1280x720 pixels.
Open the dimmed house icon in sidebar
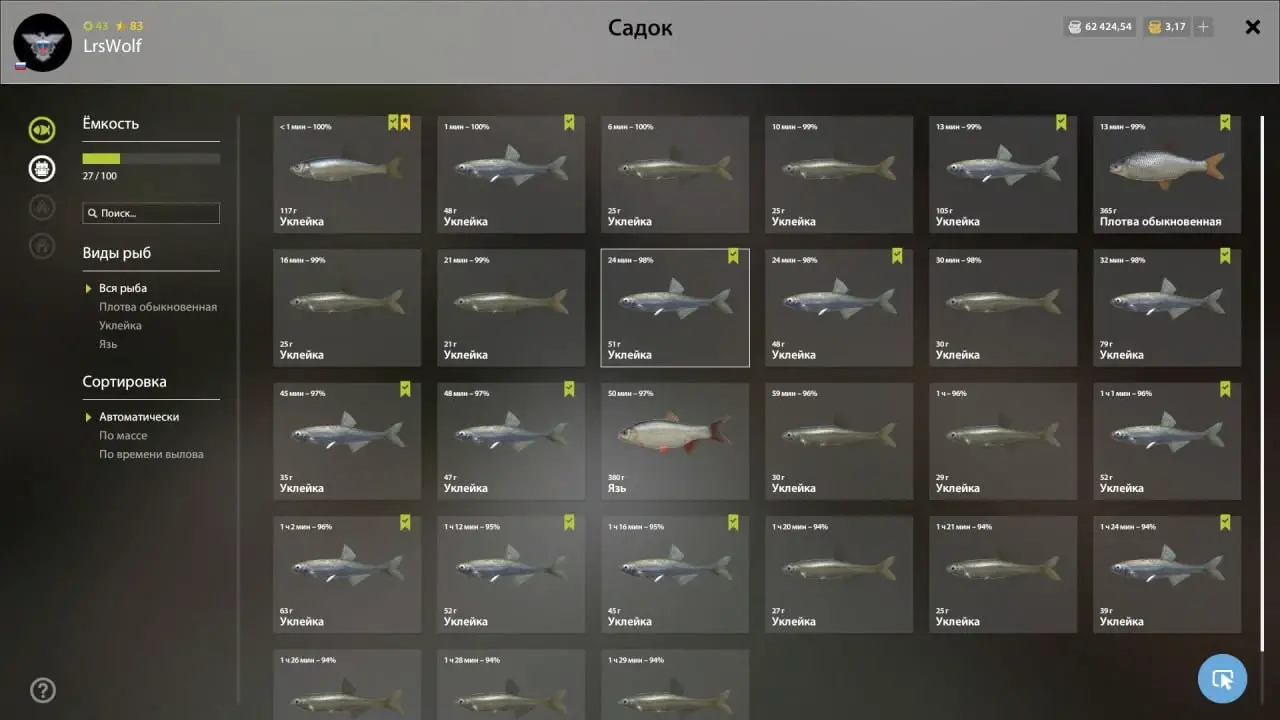coord(42,246)
